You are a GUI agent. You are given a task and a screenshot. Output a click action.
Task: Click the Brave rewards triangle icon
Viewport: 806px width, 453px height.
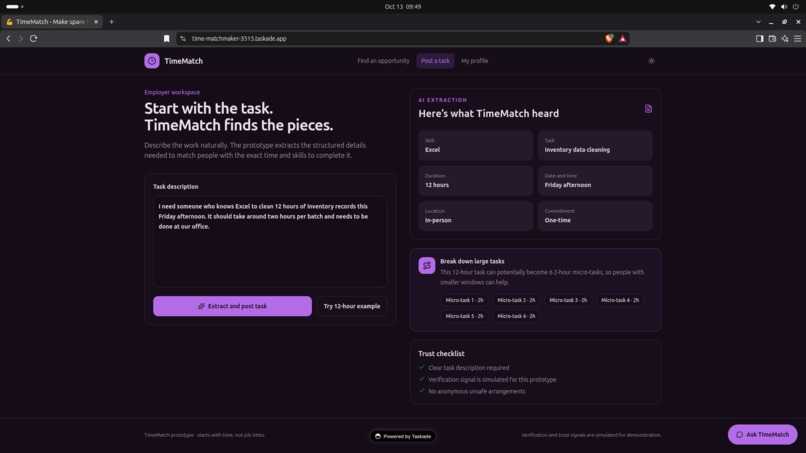coord(622,39)
